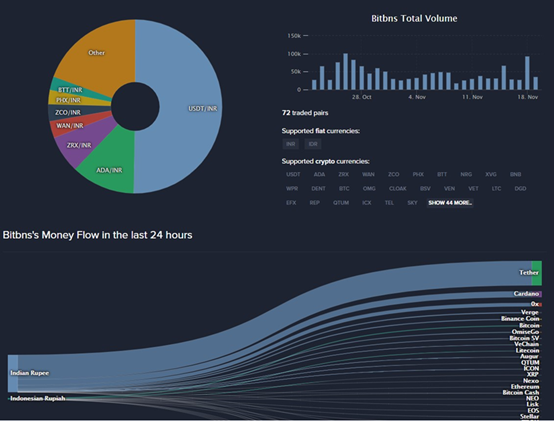Open the WAN crypto currency tag
The image size is (554, 421).
(368, 174)
